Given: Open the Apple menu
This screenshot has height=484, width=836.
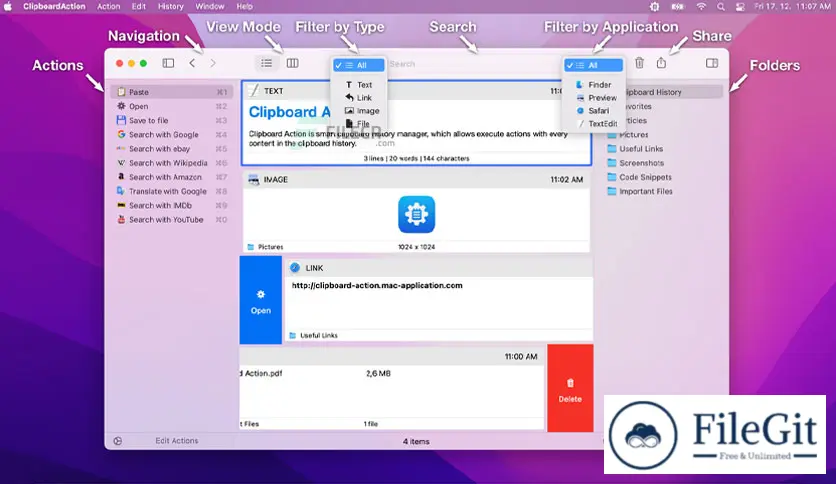Looking at the screenshot, I should pyautogui.click(x=7, y=6).
